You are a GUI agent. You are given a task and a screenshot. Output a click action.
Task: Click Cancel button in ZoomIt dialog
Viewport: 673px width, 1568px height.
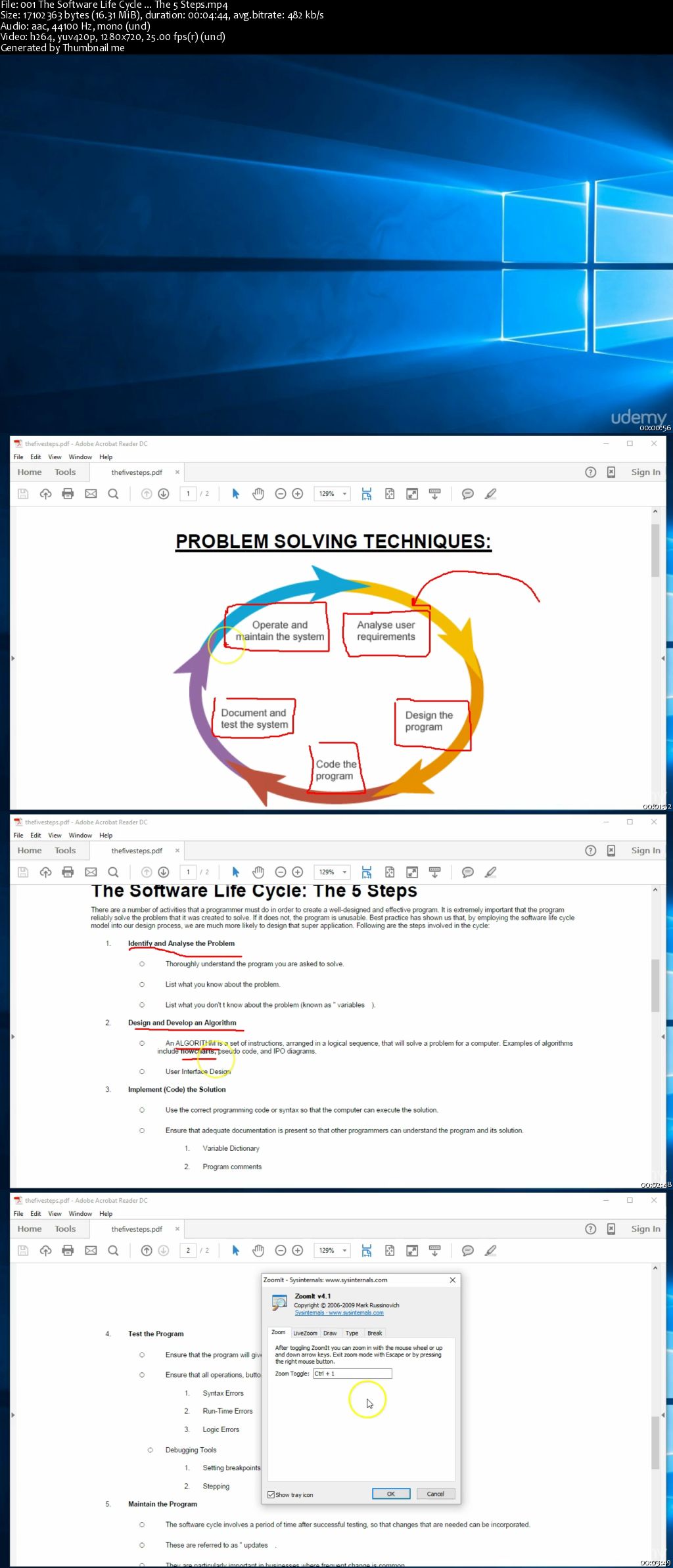[x=435, y=1494]
